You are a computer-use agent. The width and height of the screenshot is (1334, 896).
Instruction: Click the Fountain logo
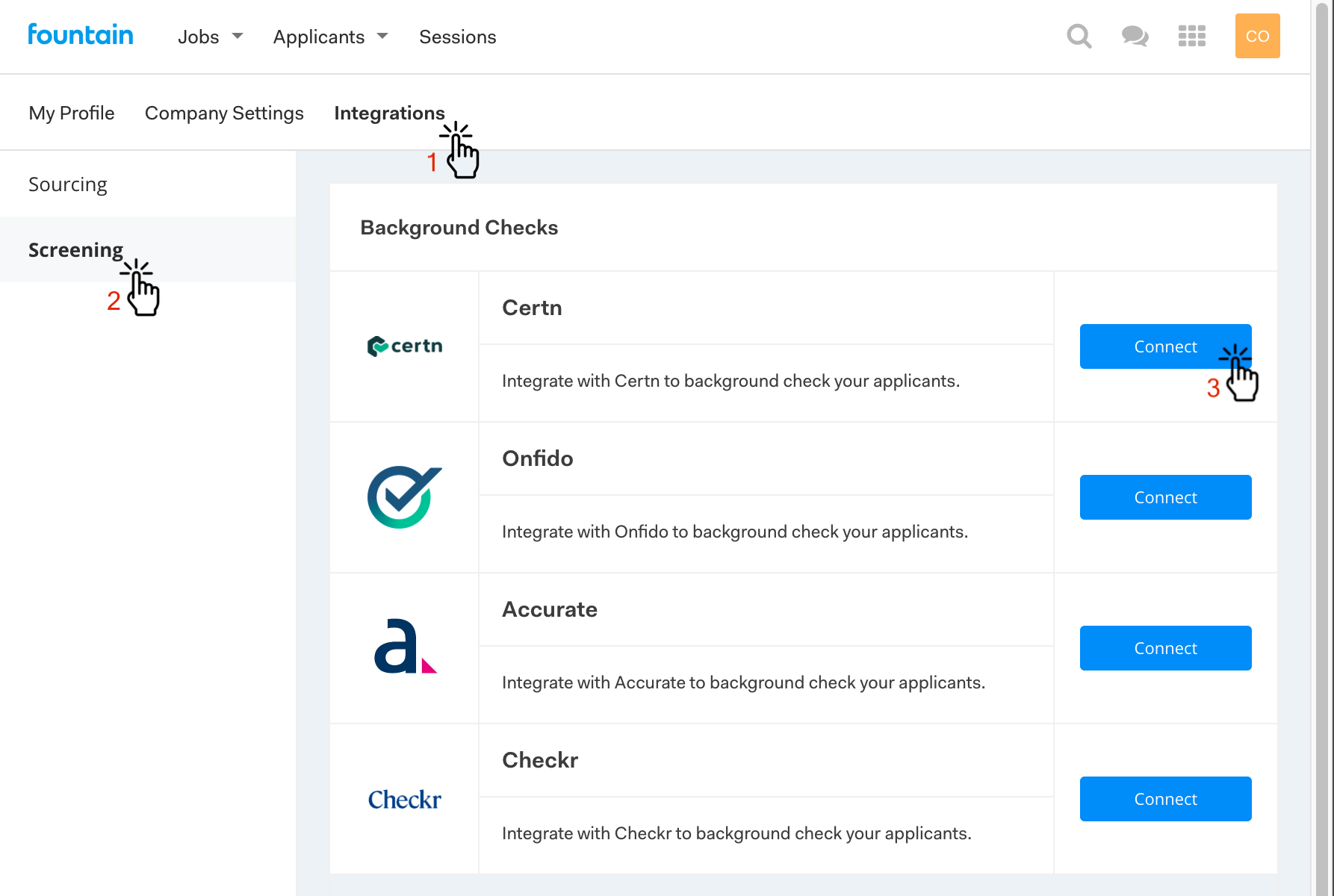click(x=81, y=35)
